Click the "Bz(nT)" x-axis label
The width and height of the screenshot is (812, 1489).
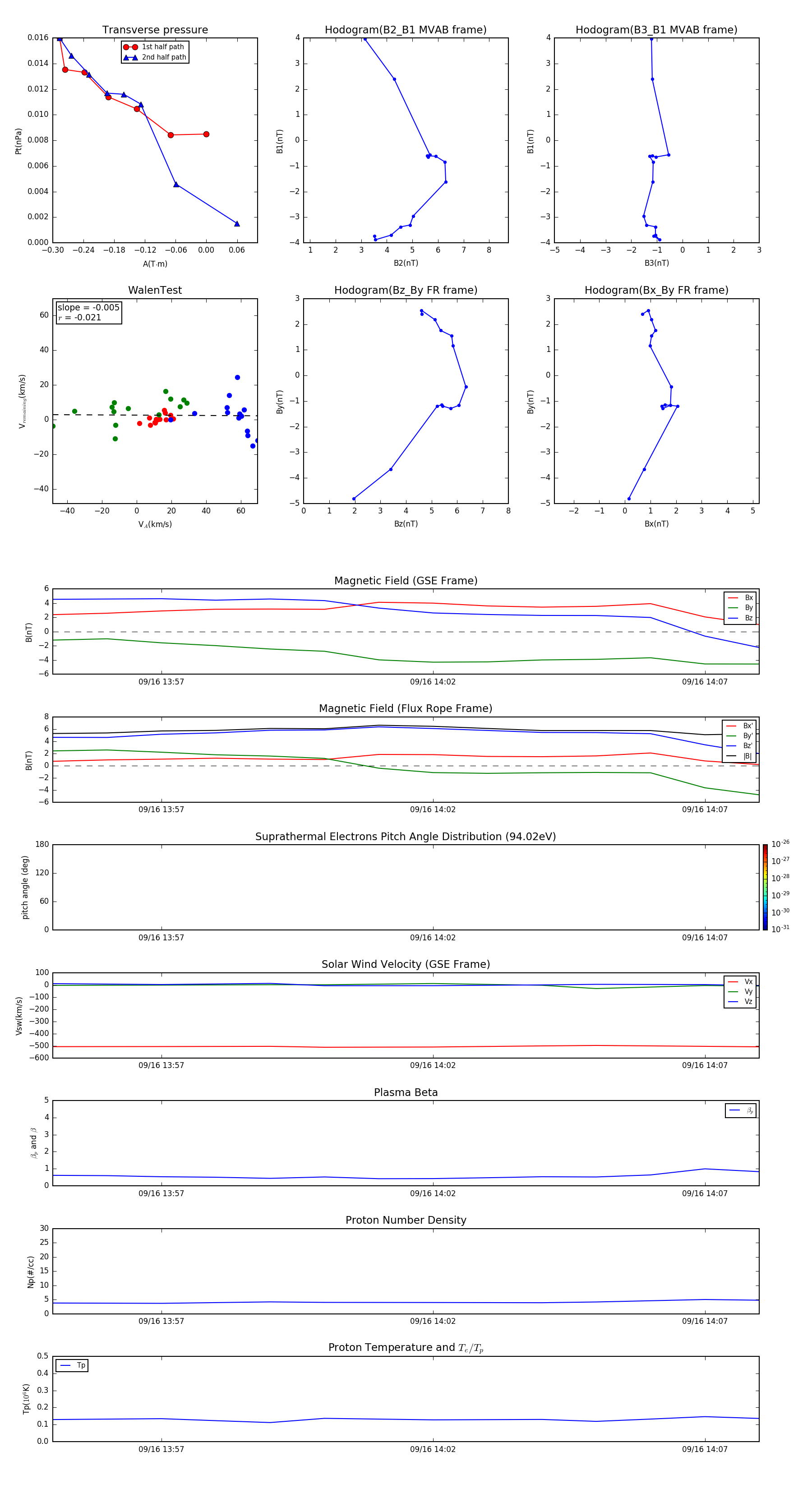tap(406, 524)
